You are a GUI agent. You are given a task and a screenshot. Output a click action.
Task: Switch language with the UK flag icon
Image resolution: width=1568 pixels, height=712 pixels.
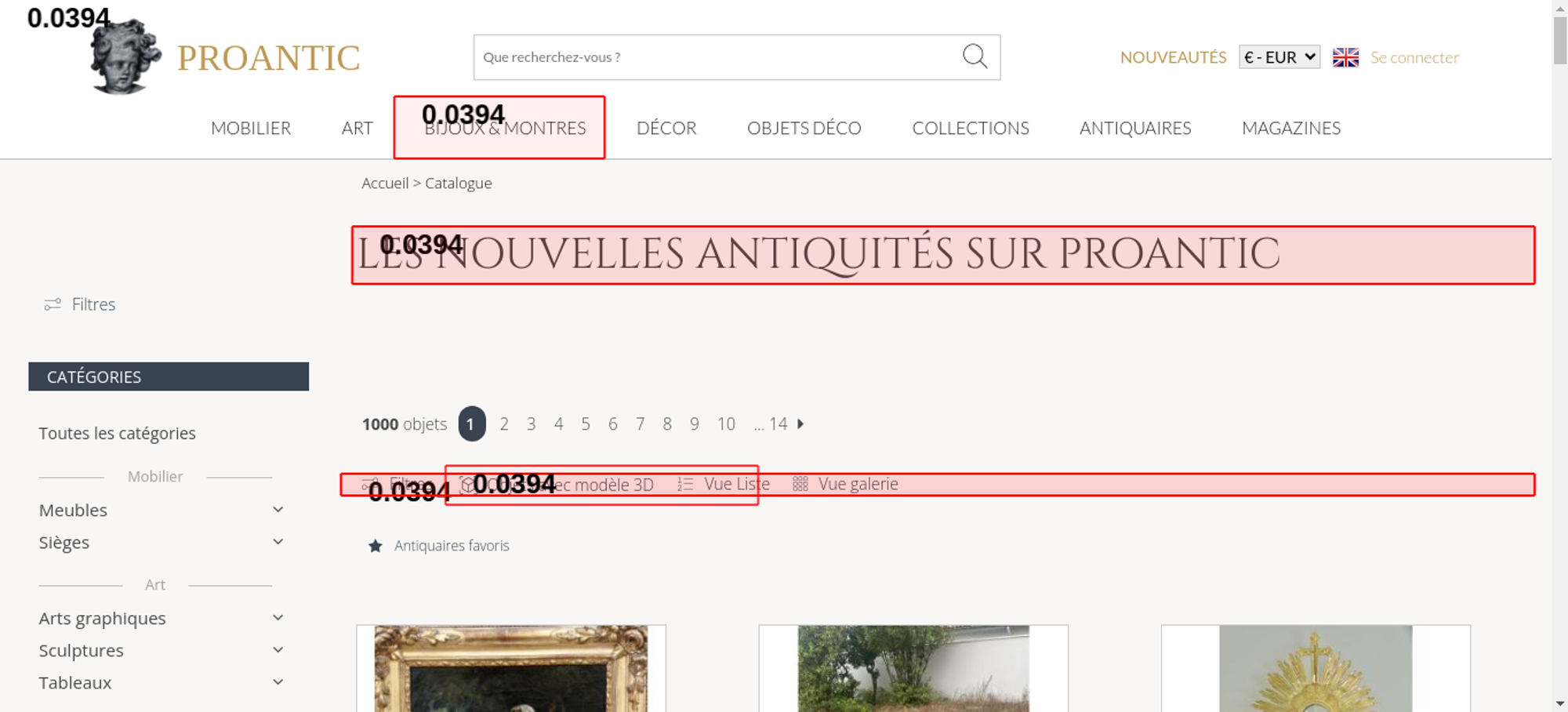(1345, 57)
